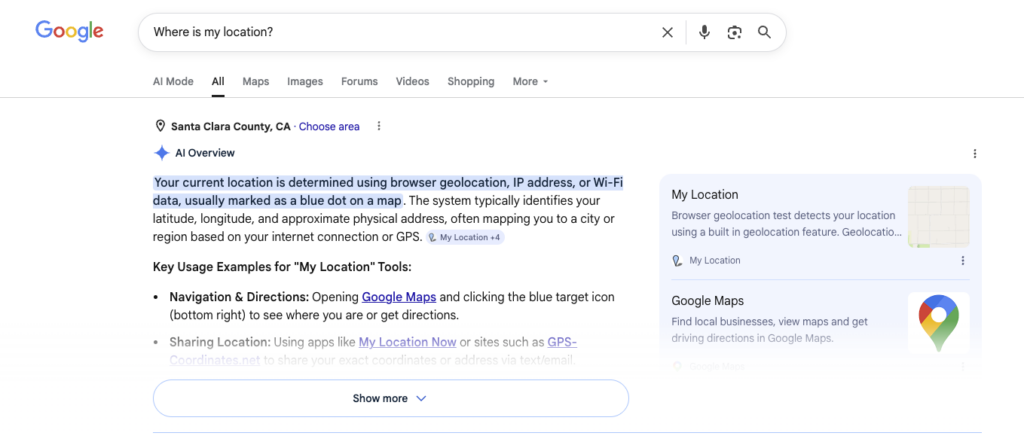Open the three-dot menu next to Choose area
This screenshot has height=445, width=1024.
click(x=379, y=126)
